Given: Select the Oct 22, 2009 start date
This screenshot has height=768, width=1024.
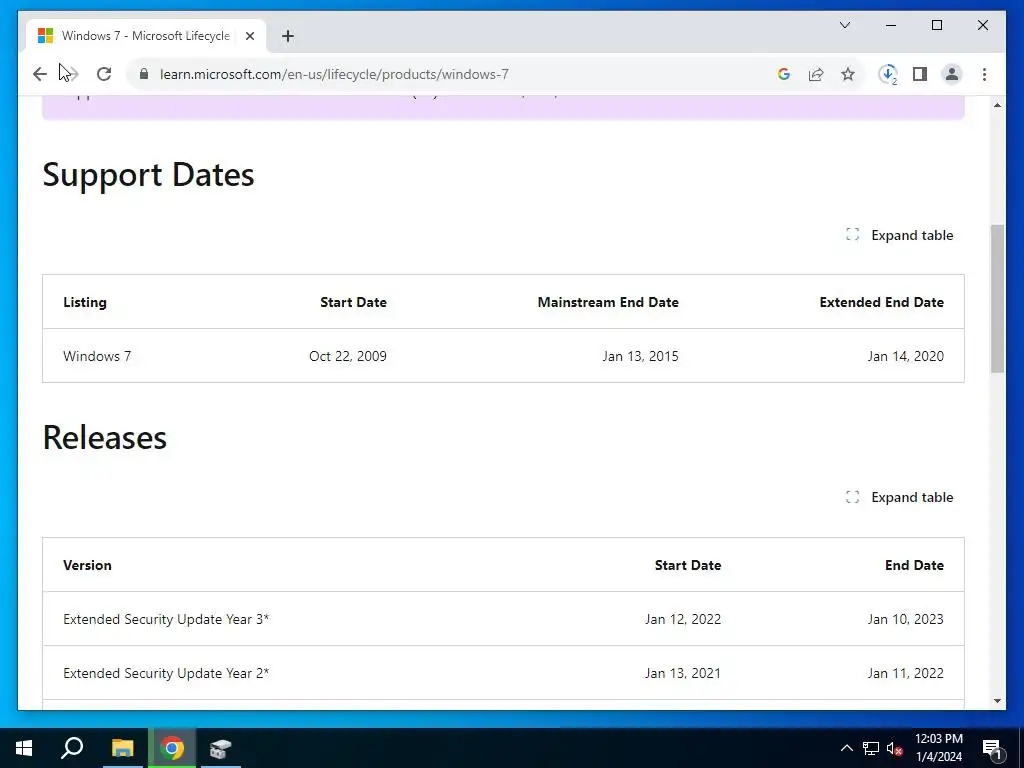Looking at the screenshot, I should [348, 356].
